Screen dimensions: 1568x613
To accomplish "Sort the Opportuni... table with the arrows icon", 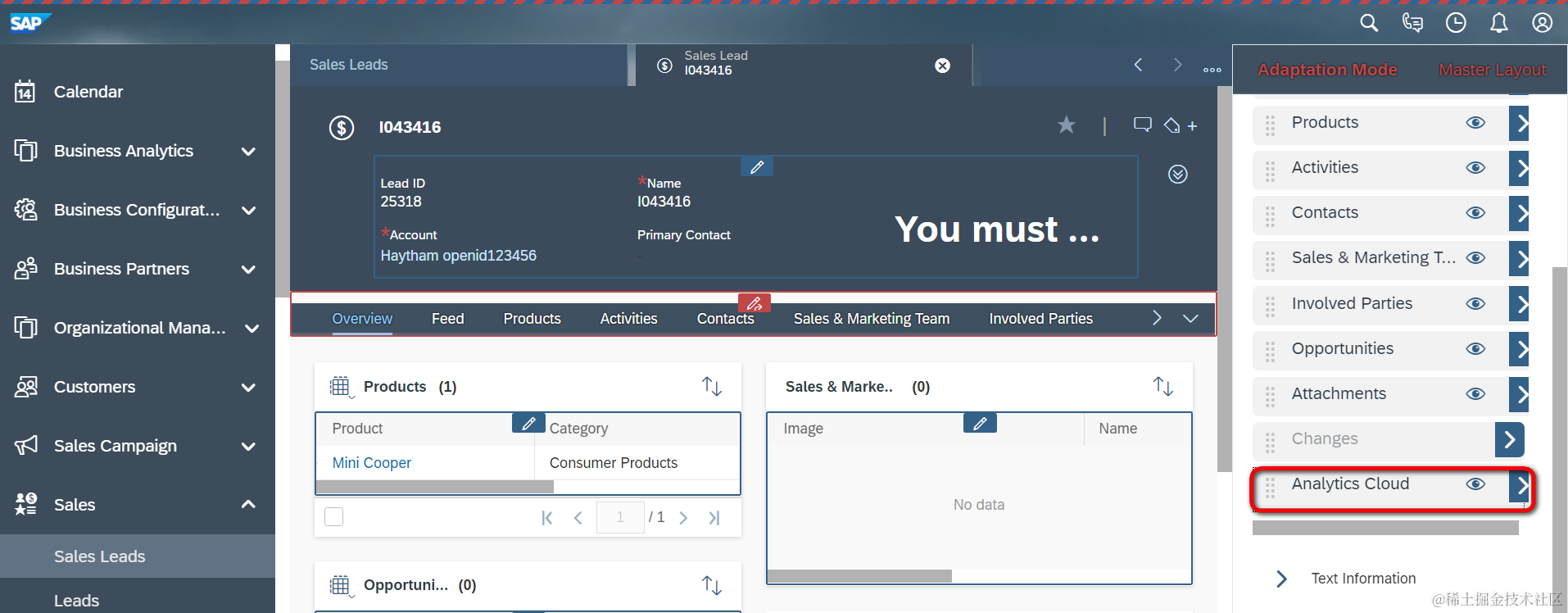I will (x=712, y=585).
